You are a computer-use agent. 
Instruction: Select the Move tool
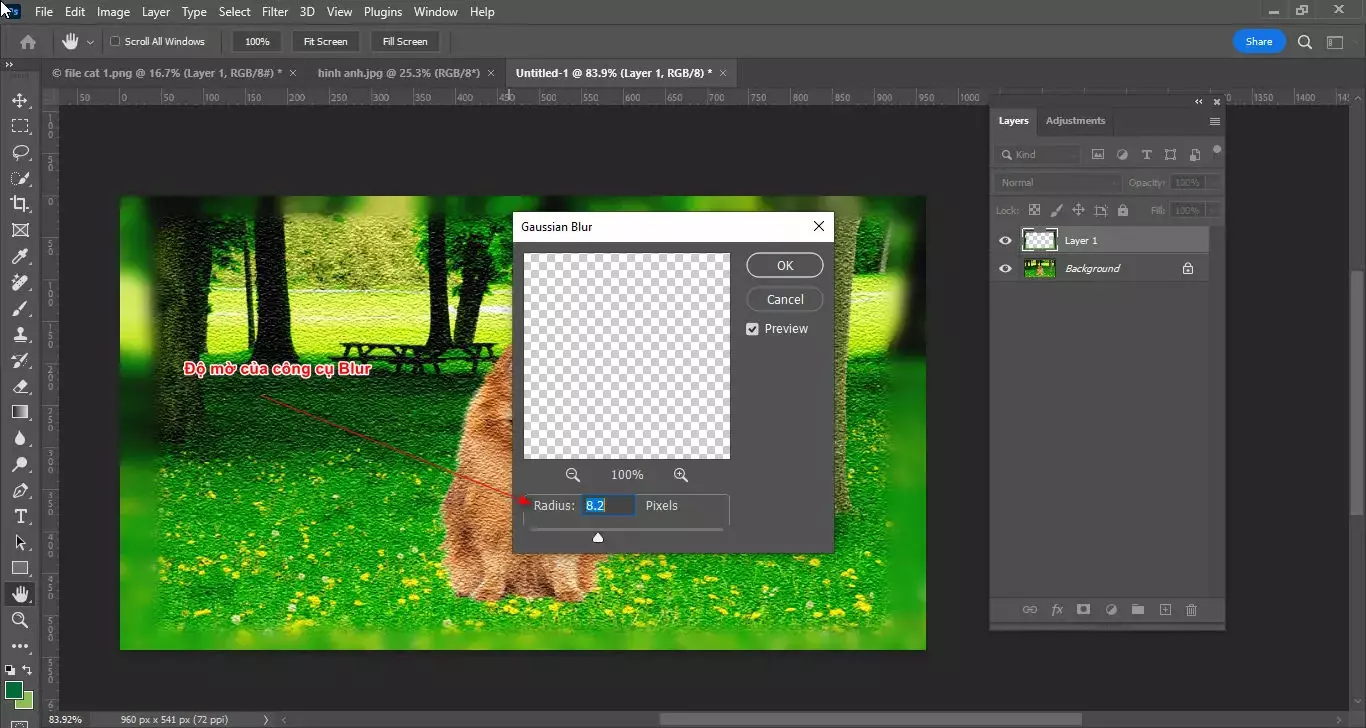[20, 100]
